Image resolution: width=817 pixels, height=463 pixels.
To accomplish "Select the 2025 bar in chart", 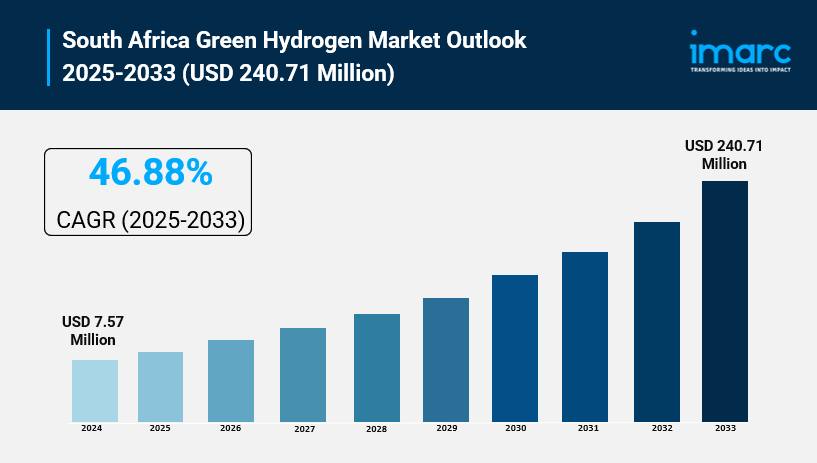I will [160, 386].
